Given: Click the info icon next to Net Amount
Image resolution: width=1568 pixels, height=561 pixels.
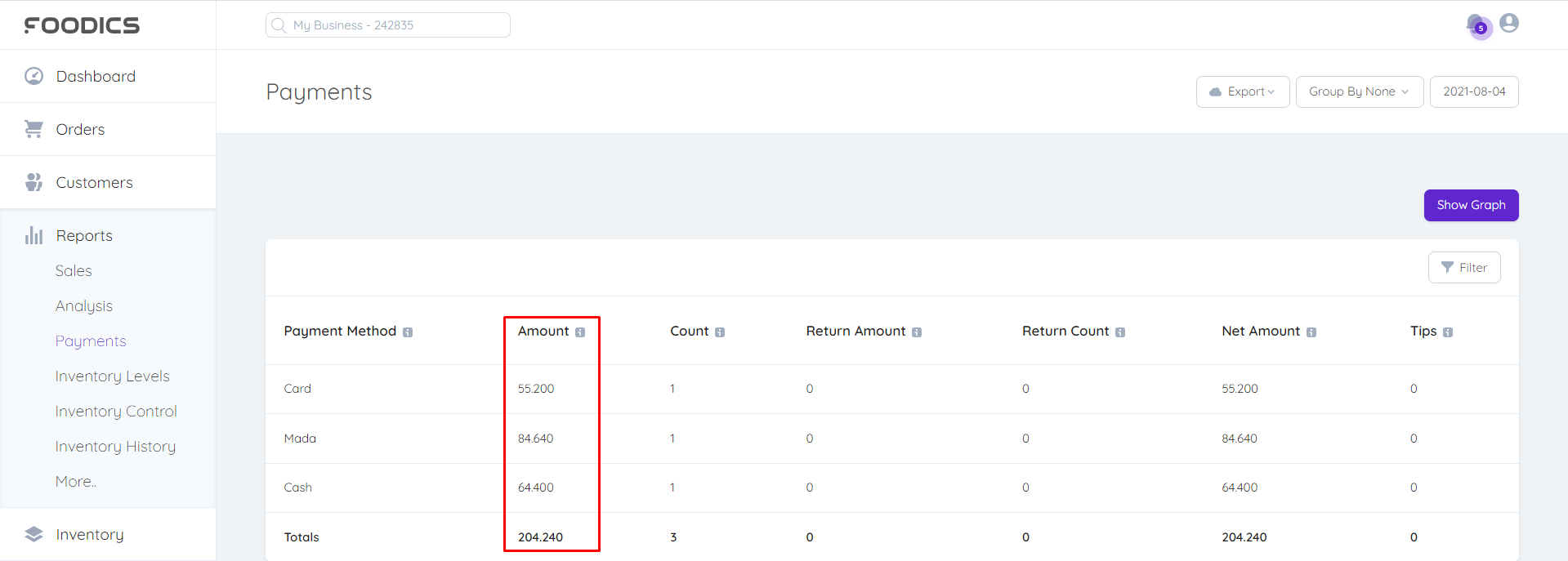Looking at the screenshot, I should coord(1311,332).
